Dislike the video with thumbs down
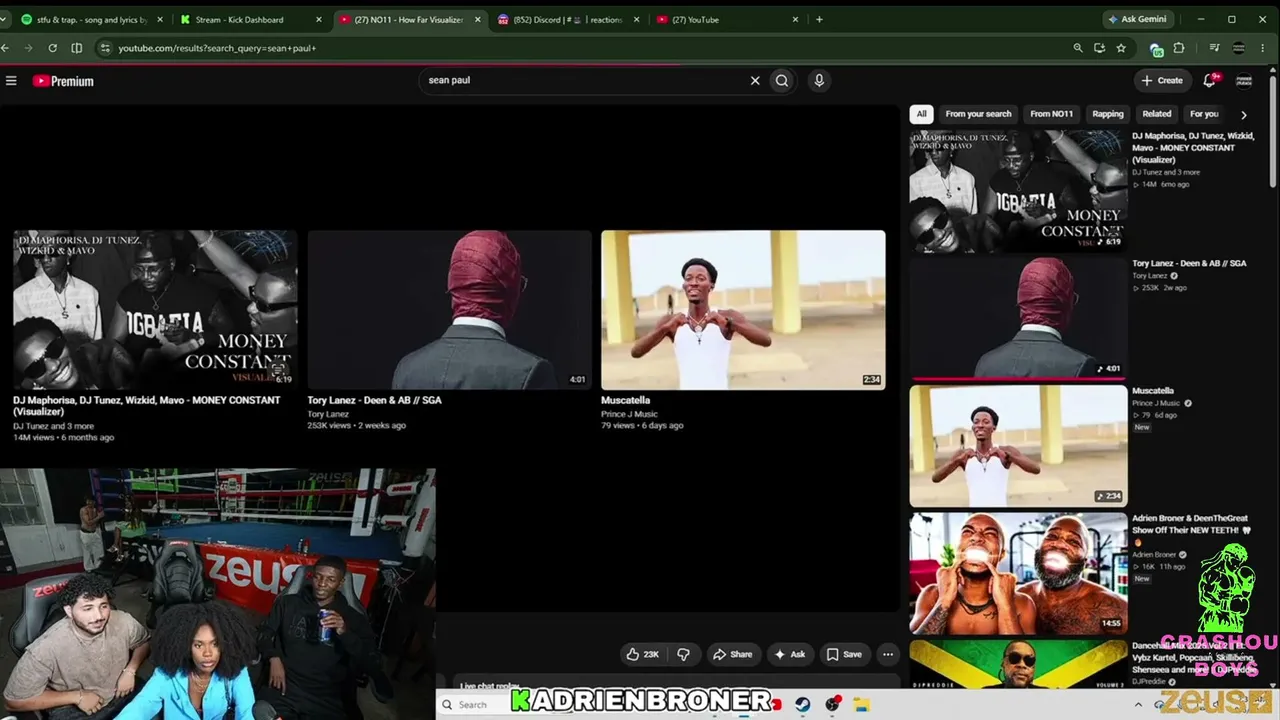Screen dimensions: 1280x720 coord(684,655)
